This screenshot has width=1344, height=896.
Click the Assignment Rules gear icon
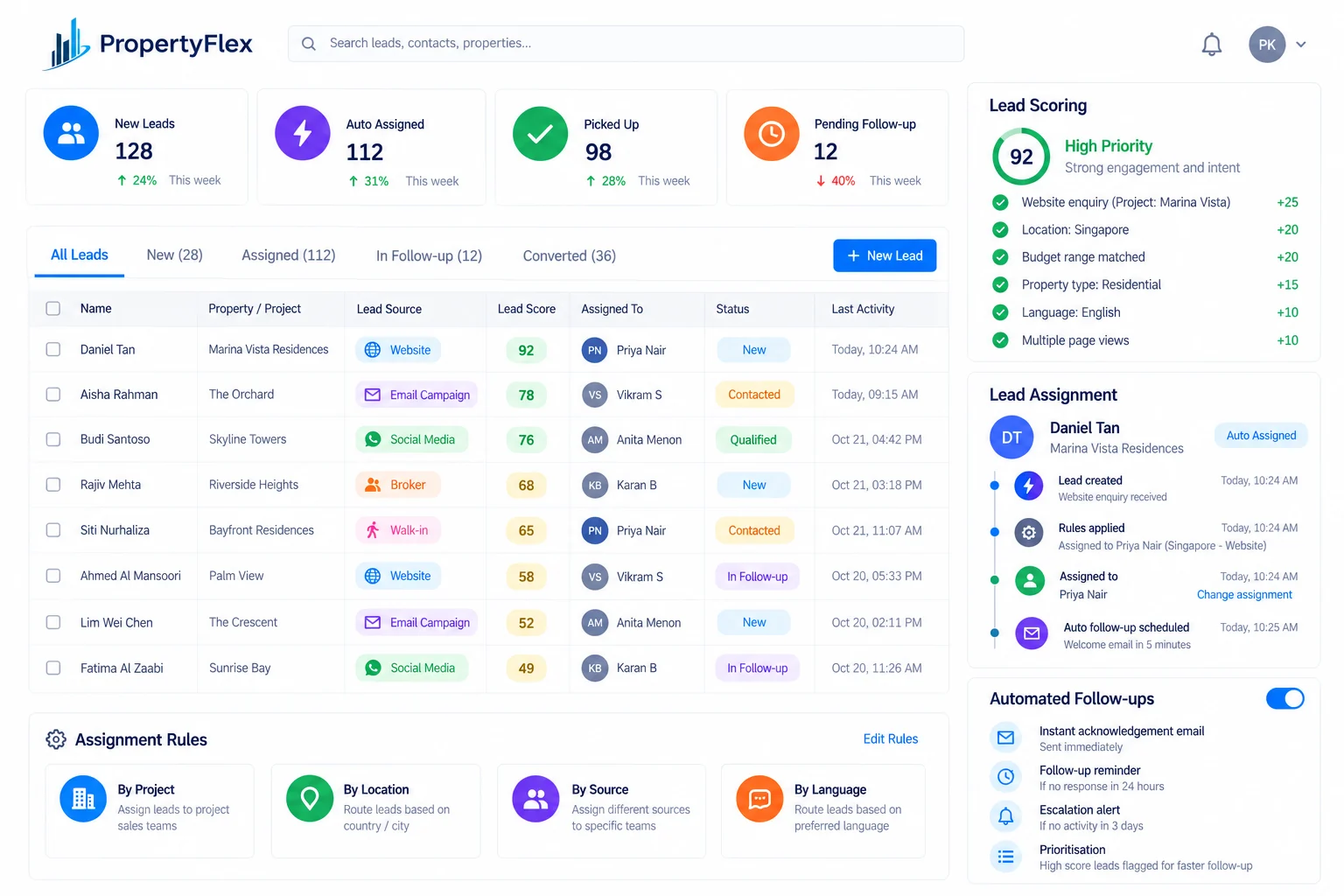click(x=56, y=739)
